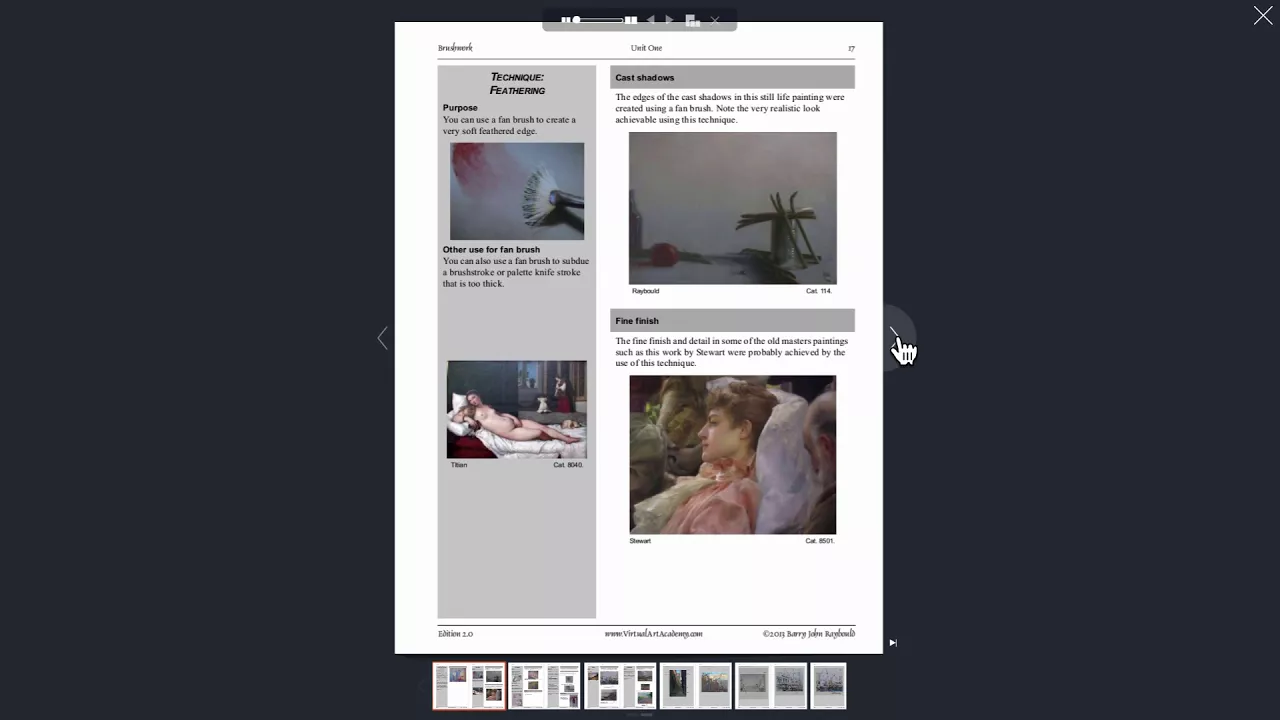Click the 'Brushwork' header text
1280x720 pixels.
[x=455, y=48]
